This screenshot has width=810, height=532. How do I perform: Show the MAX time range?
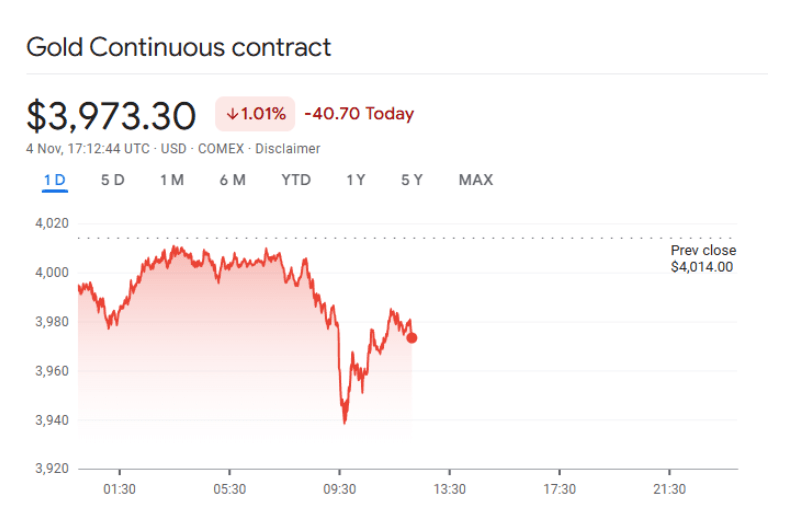click(475, 180)
